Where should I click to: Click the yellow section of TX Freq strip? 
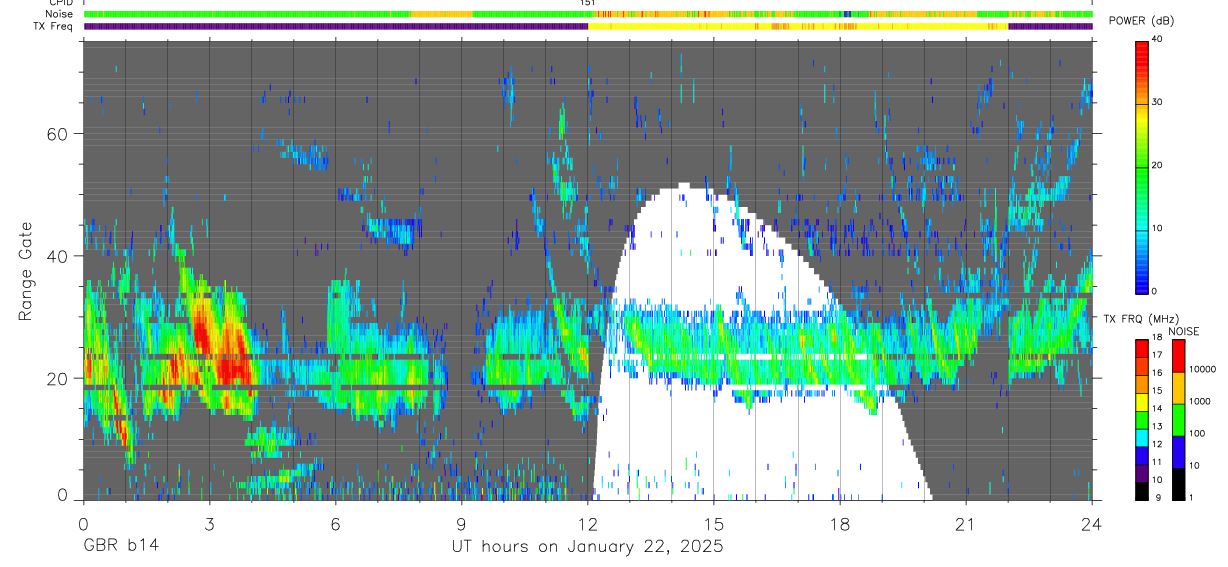798,26
